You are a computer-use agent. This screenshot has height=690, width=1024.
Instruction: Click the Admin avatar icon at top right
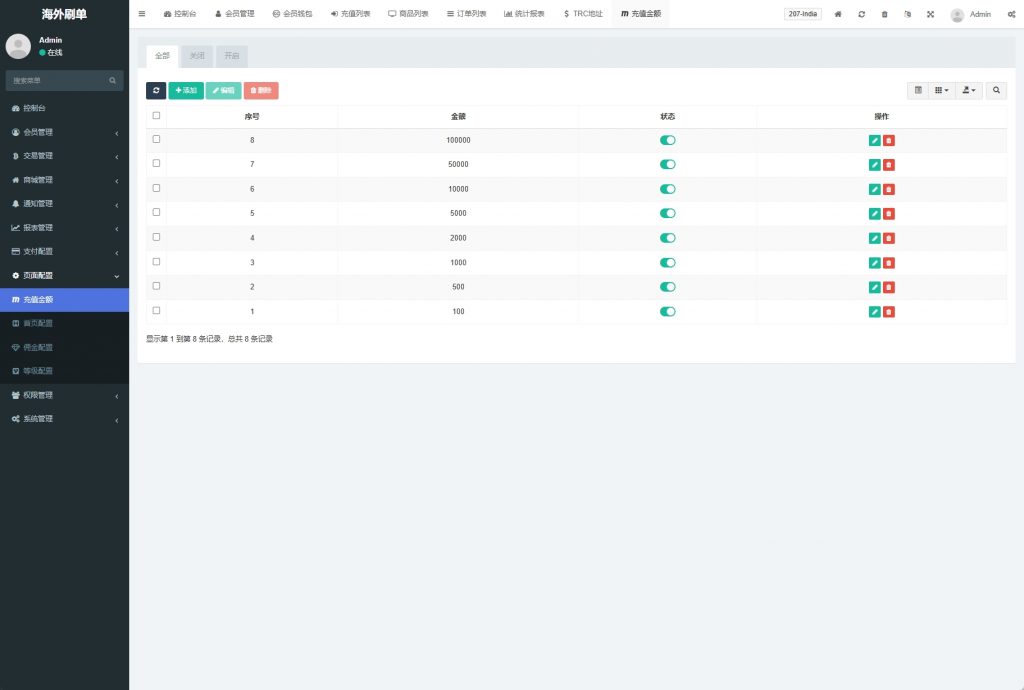coord(958,14)
